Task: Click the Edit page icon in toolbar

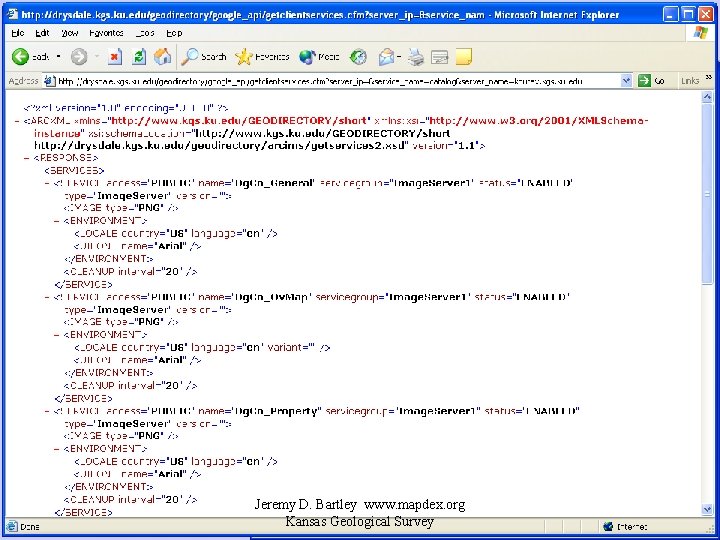Action: click(439, 57)
